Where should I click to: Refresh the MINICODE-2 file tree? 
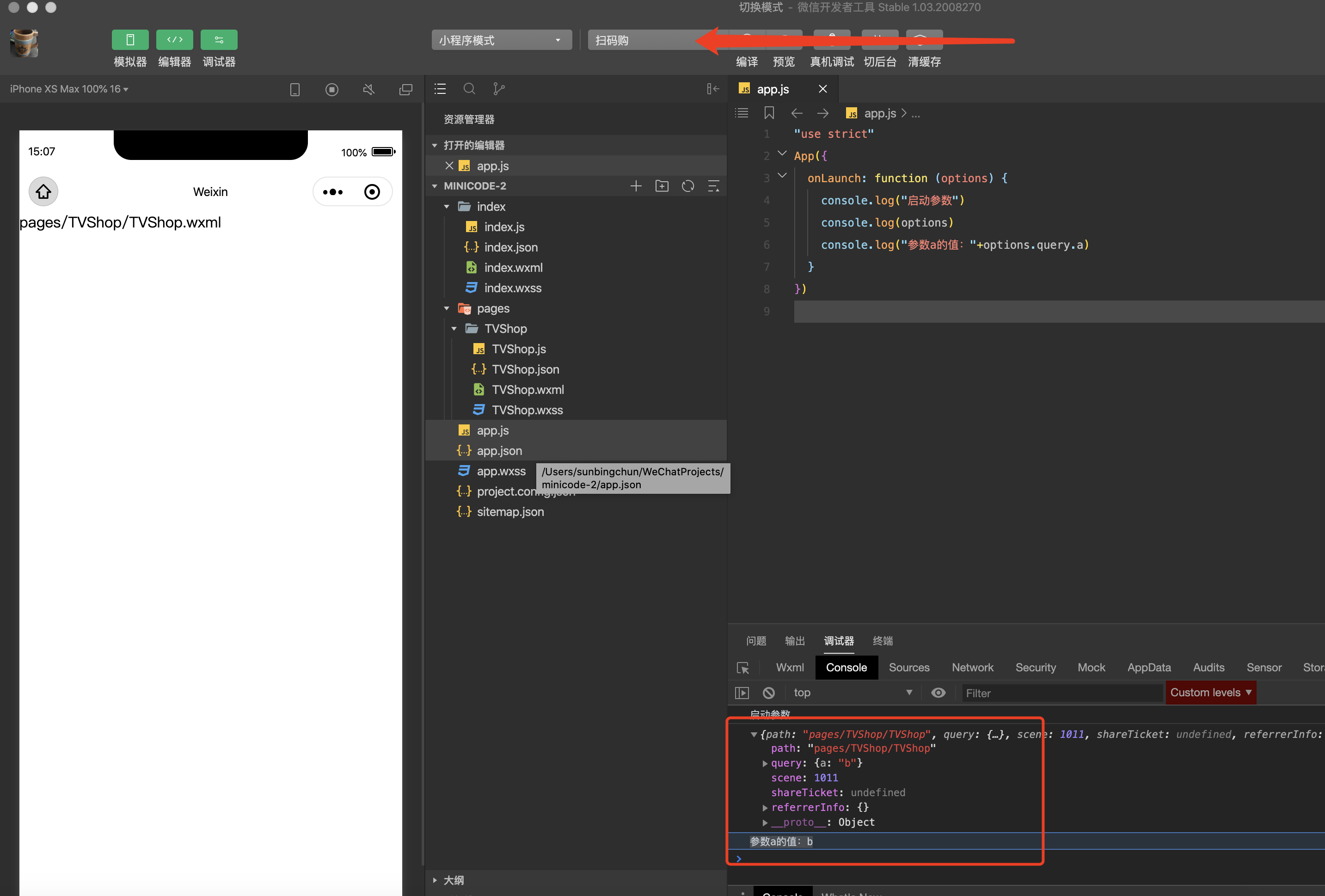point(688,186)
